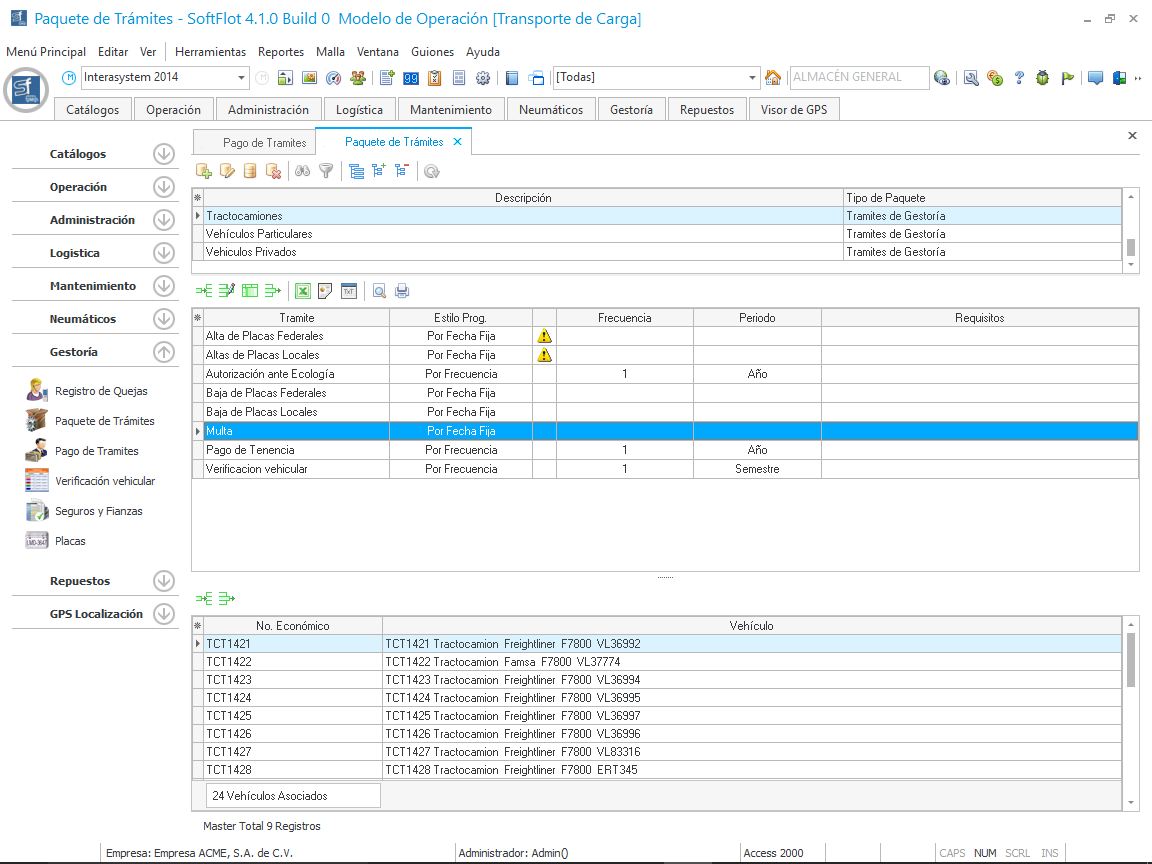
Task: Open the Herramientas menu
Action: click(210, 52)
